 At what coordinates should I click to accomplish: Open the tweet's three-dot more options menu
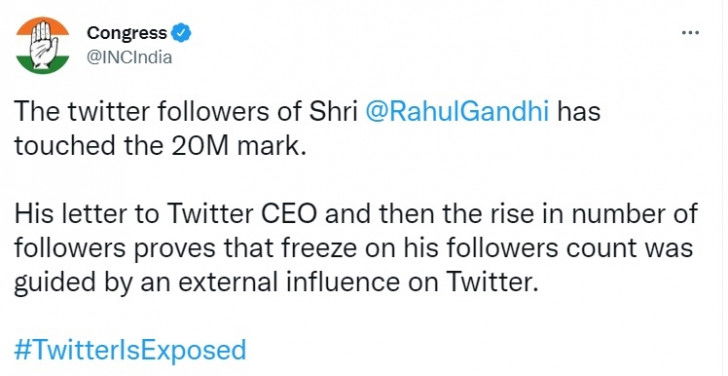(x=690, y=32)
